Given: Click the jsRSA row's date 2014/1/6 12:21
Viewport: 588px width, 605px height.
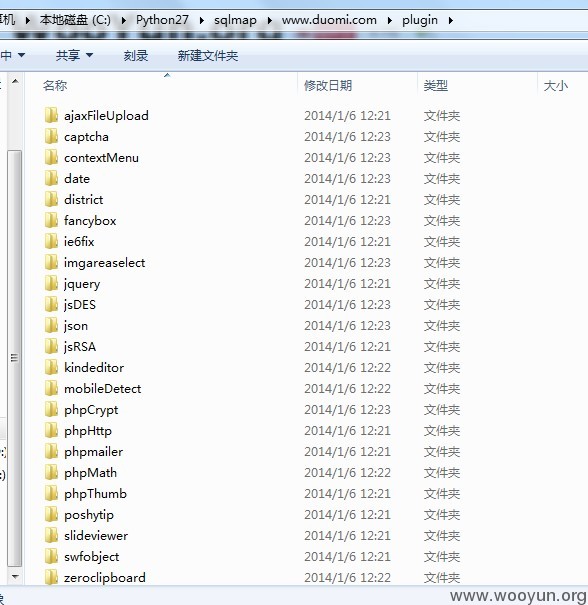Looking at the screenshot, I should pos(347,346).
